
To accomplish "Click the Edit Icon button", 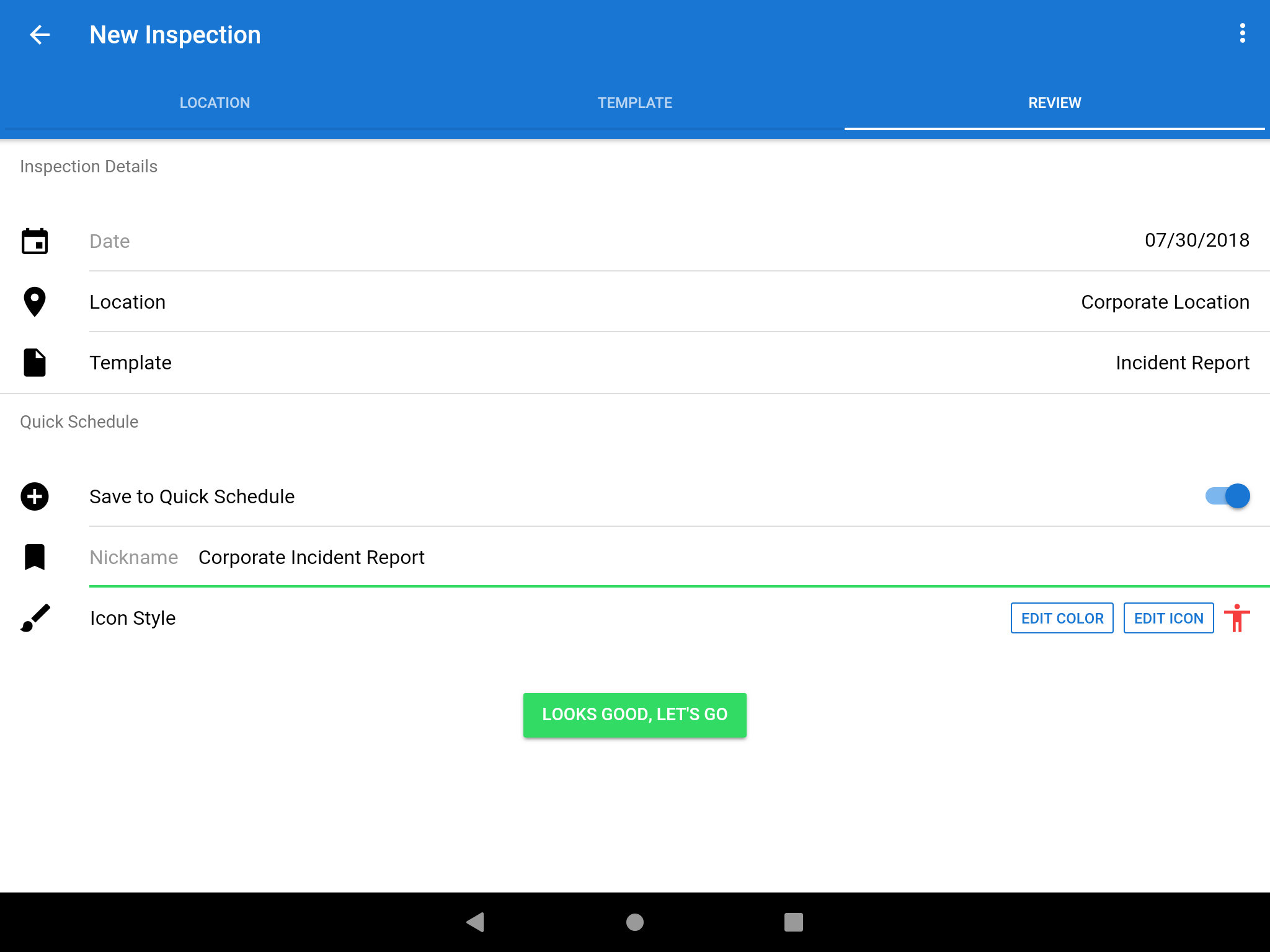I will coord(1169,618).
